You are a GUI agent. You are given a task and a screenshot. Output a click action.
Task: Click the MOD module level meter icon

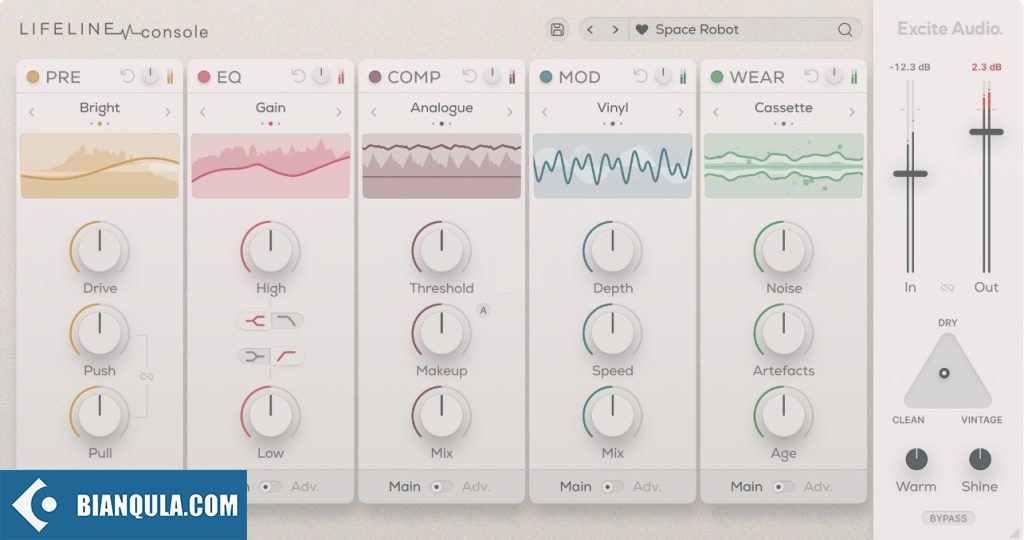tap(683, 76)
